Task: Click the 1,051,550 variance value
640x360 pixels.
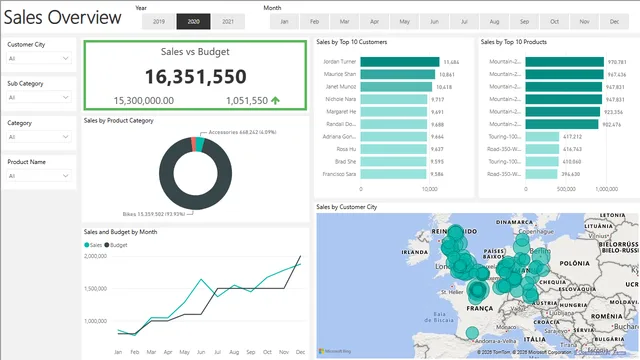Action: point(247,100)
